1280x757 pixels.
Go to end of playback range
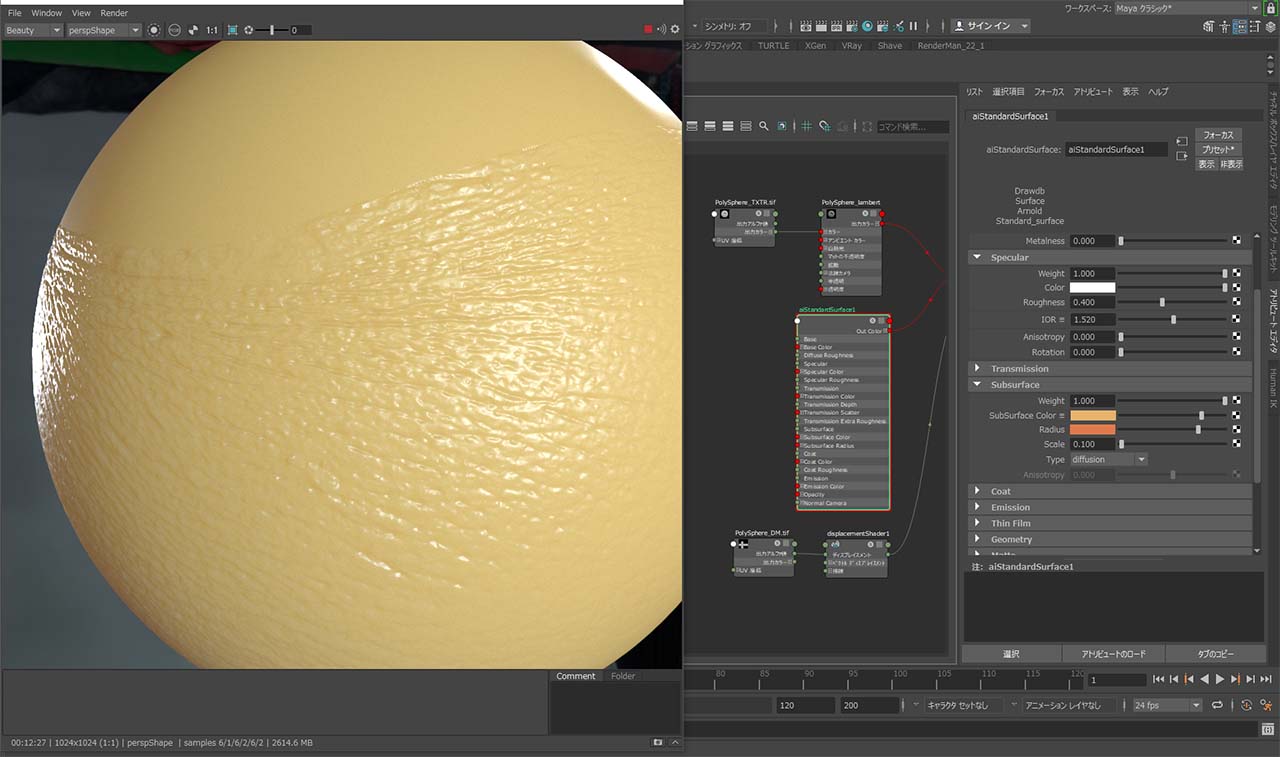point(1267,679)
